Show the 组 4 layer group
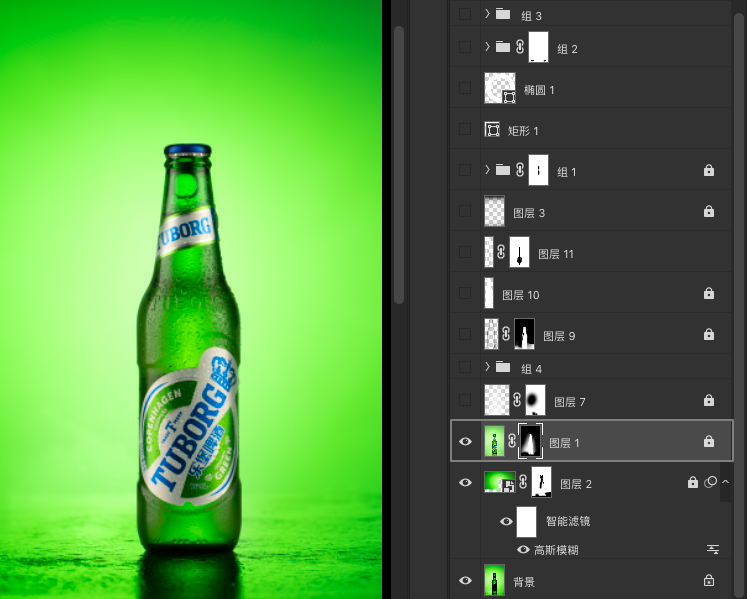 click(x=465, y=366)
